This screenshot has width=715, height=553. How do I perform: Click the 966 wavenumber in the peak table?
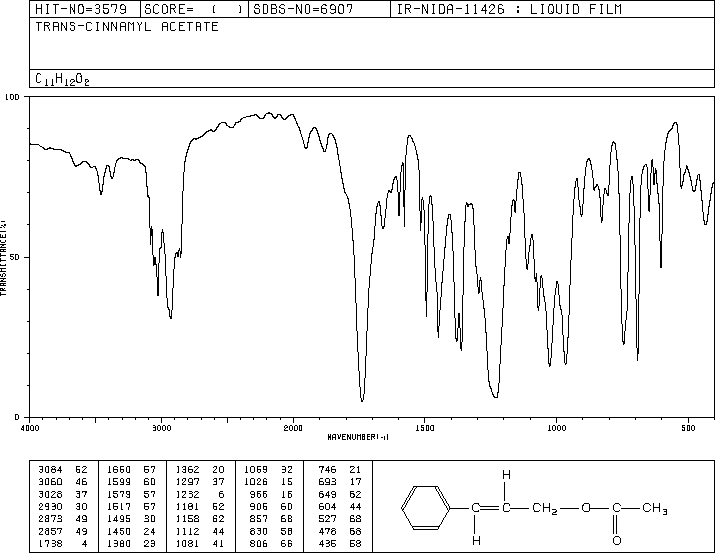click(259, 494)
